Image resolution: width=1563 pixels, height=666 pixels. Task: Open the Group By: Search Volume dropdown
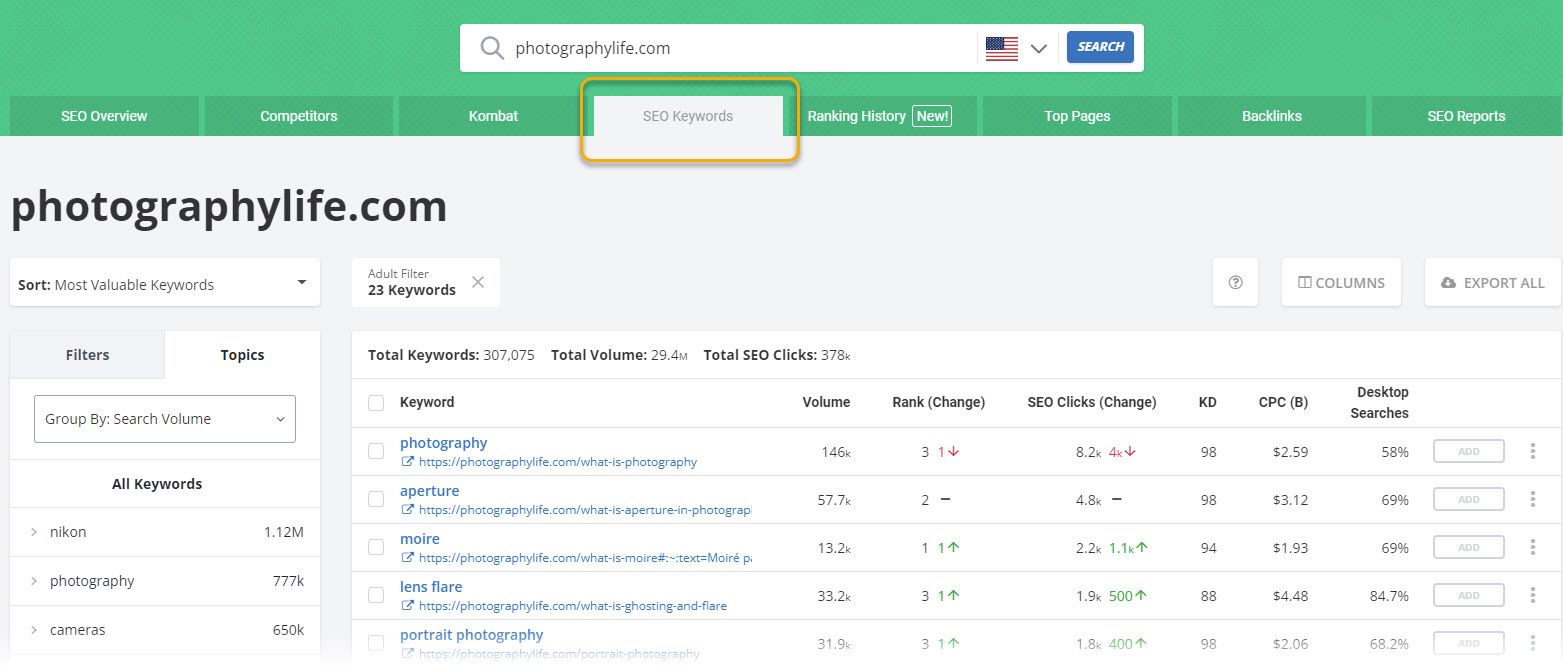(x=165, y=419)
